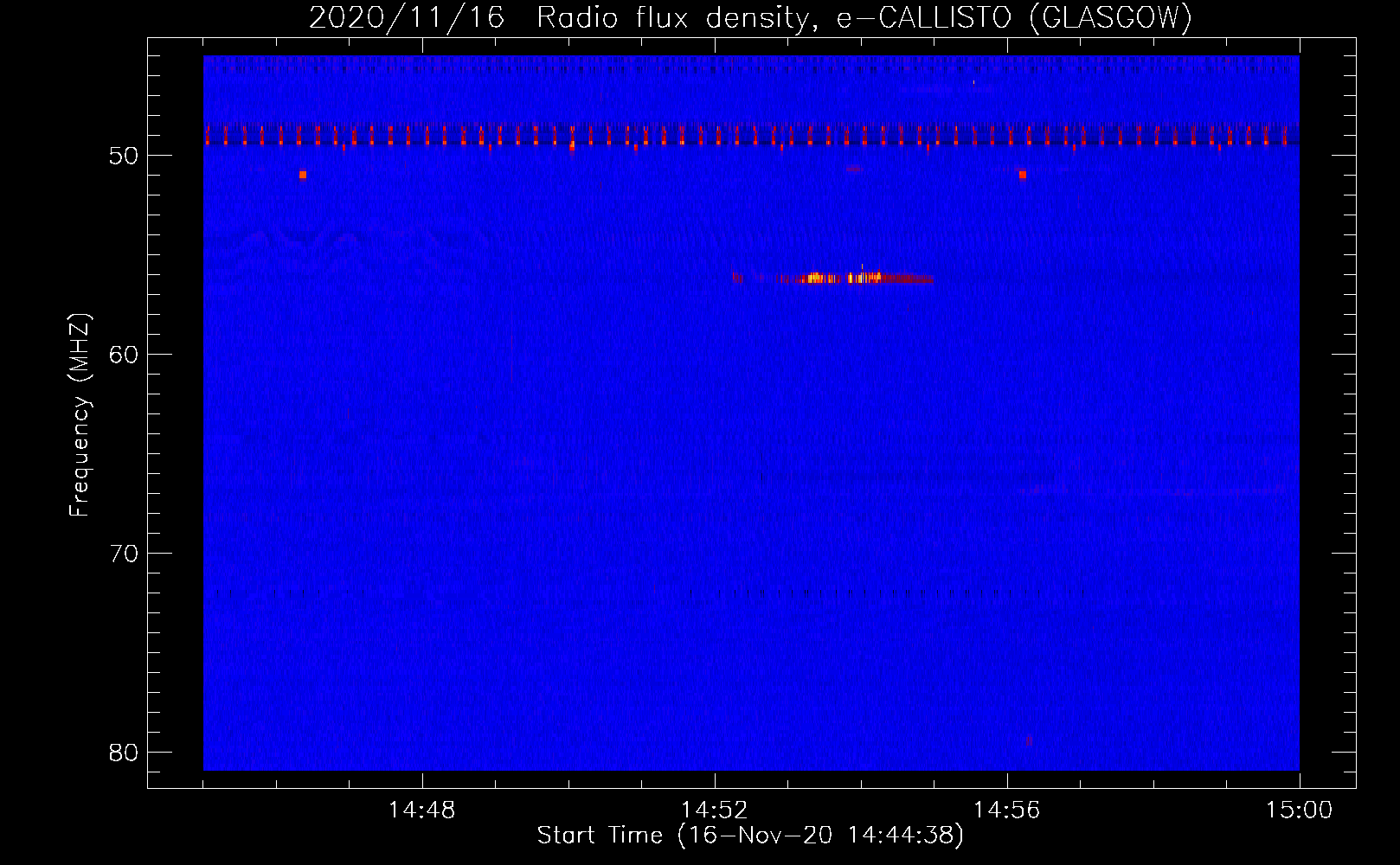Click the red dotted interference band near 49 MHz
The image size is (1400, 865).
coord(606,136)
